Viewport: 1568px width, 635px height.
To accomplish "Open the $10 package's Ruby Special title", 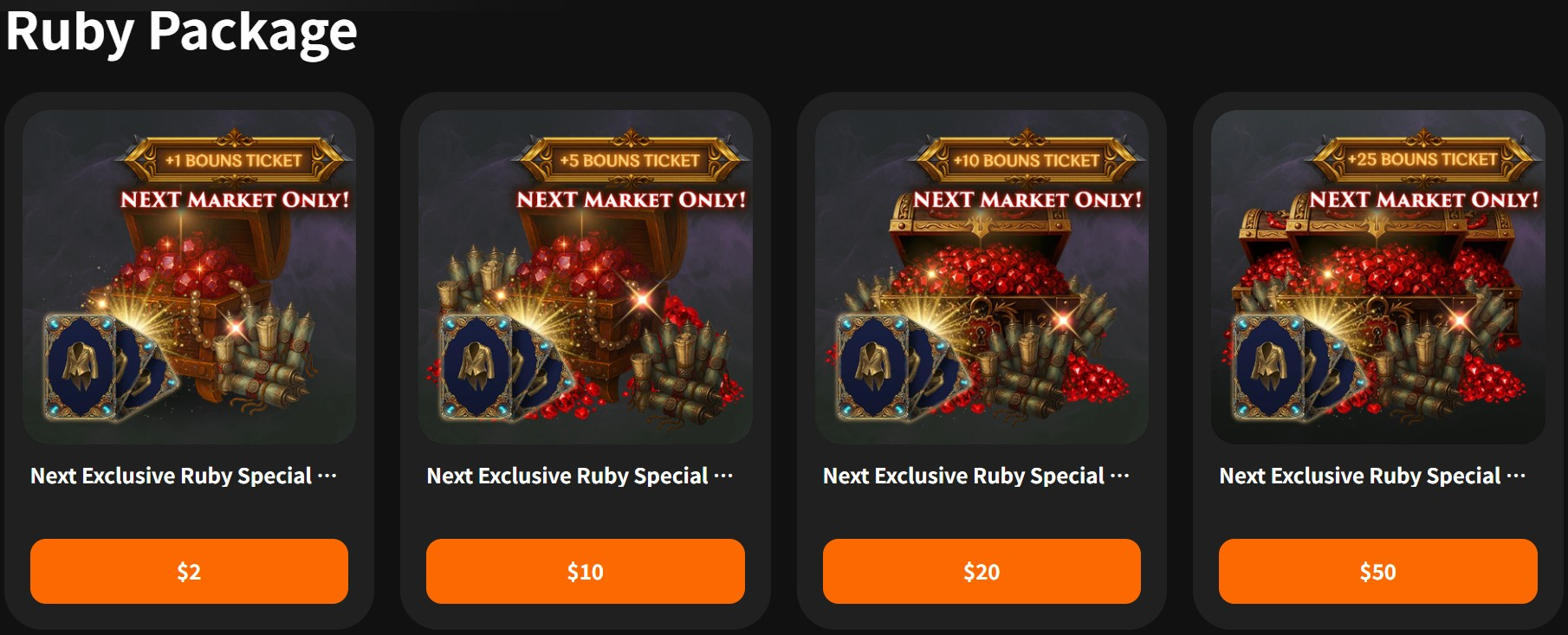I will (580, 476).
